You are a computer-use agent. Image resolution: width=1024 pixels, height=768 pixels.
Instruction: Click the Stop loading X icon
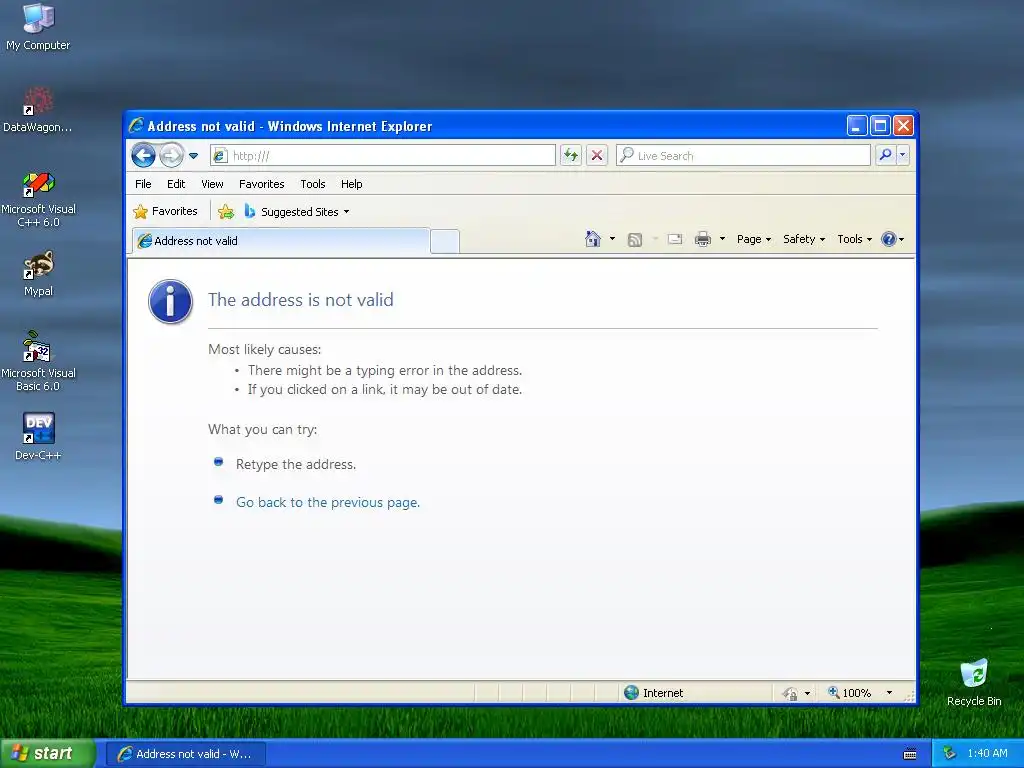point(597,155)
